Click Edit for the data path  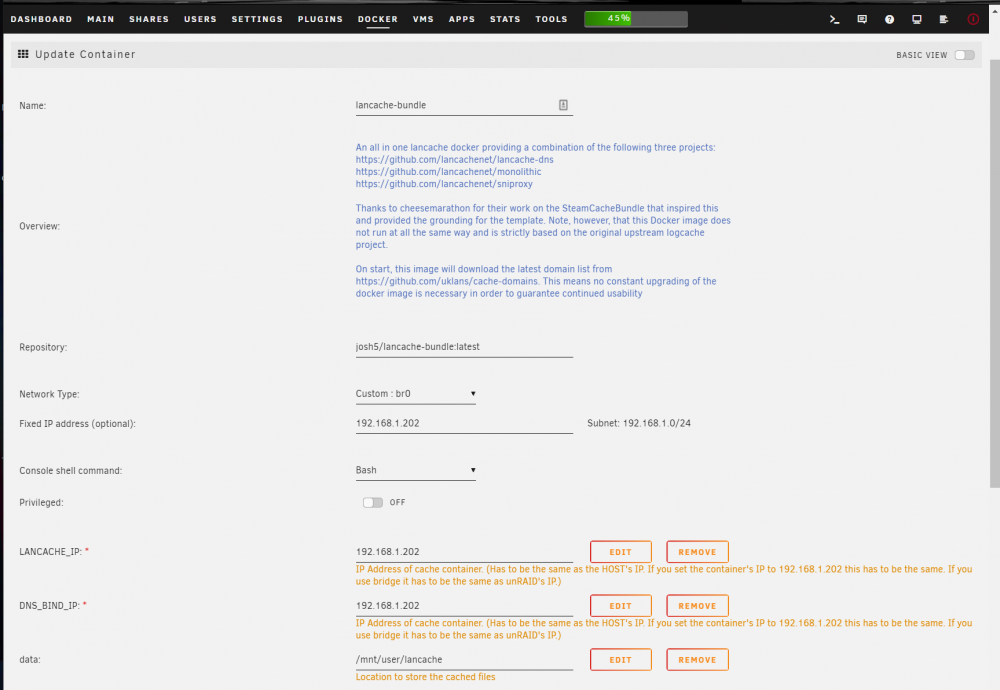coord(621,660)
